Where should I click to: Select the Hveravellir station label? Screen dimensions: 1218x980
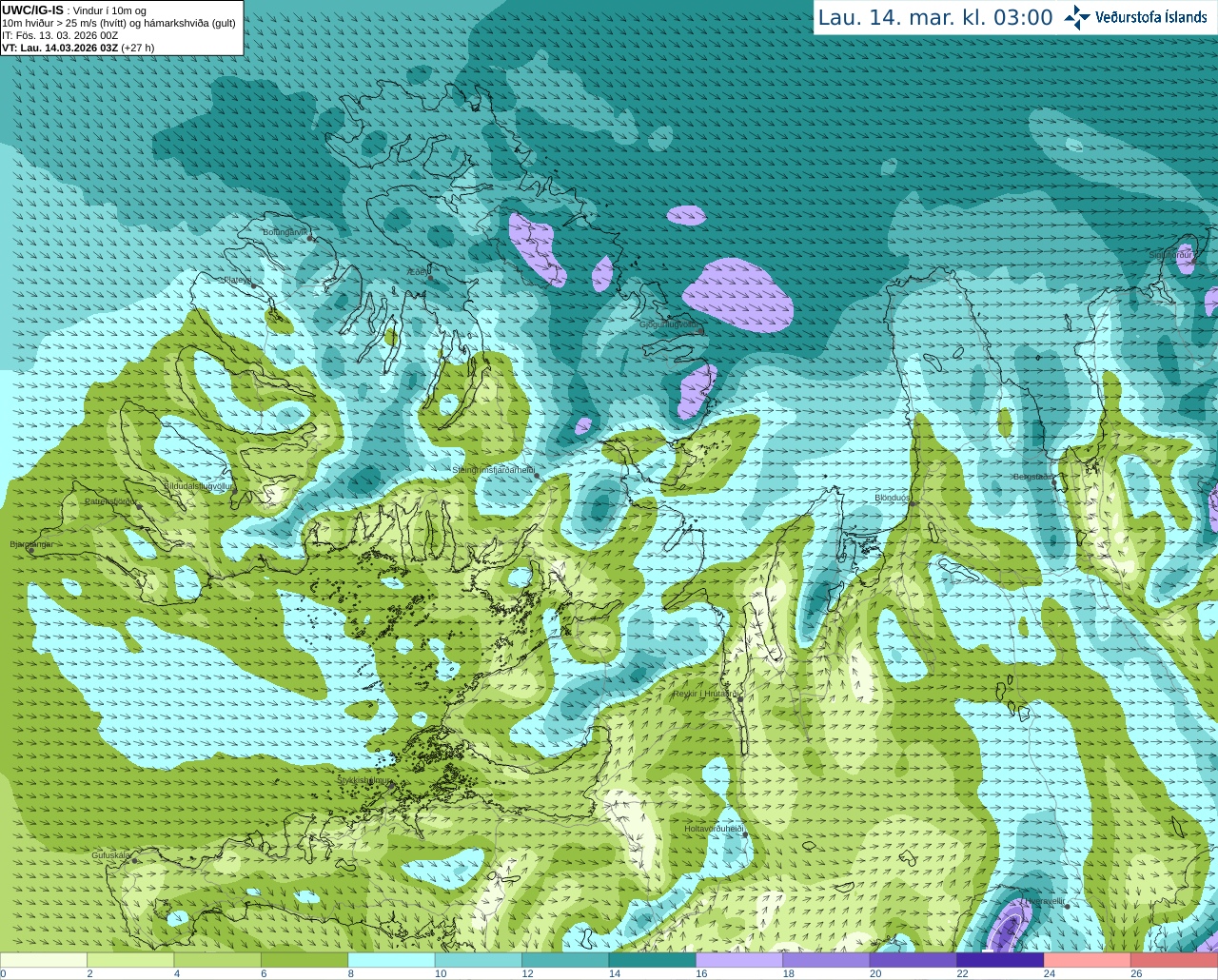[x=1044, y=901]
